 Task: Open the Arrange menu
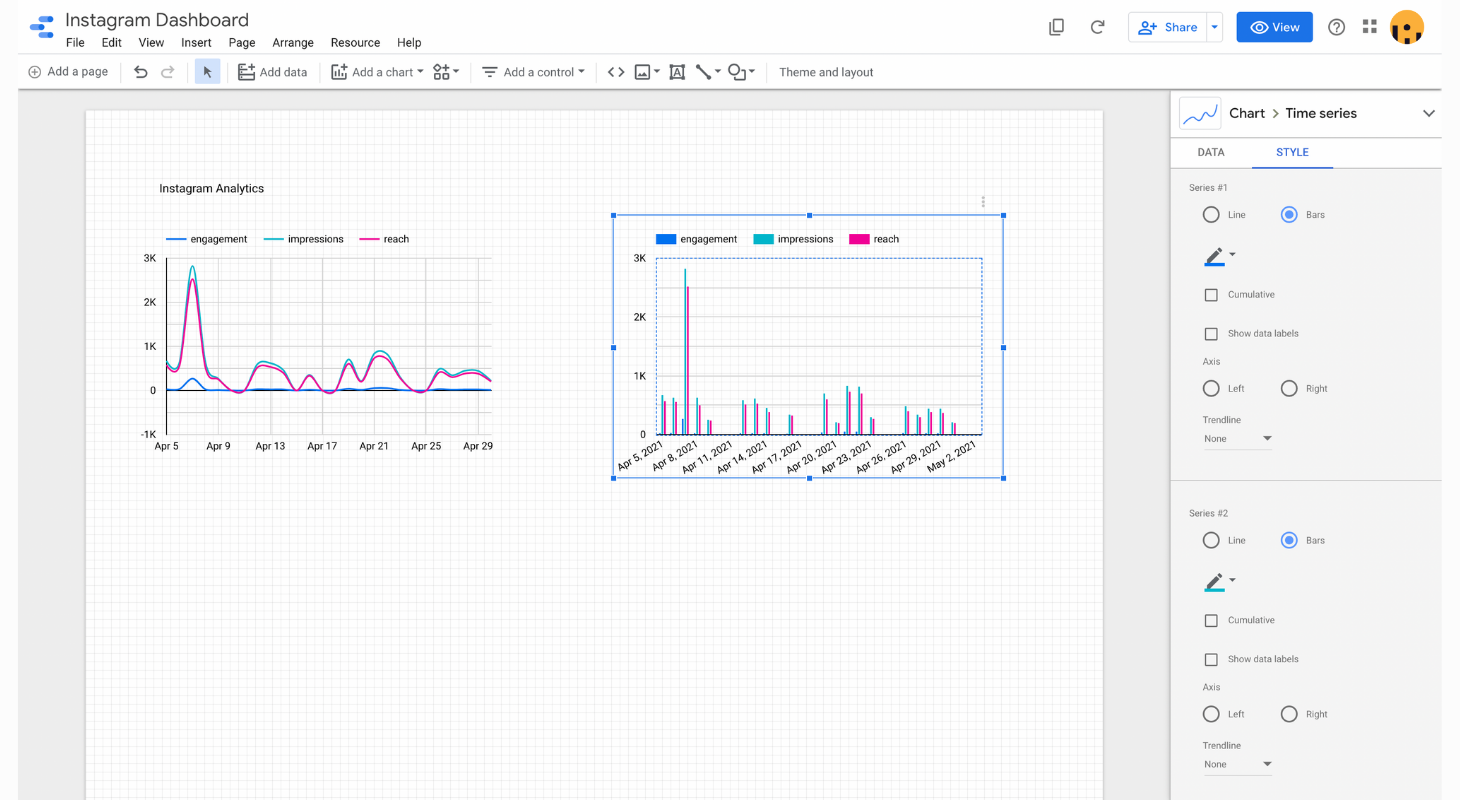pyautogui.click(x=293, y=43)
